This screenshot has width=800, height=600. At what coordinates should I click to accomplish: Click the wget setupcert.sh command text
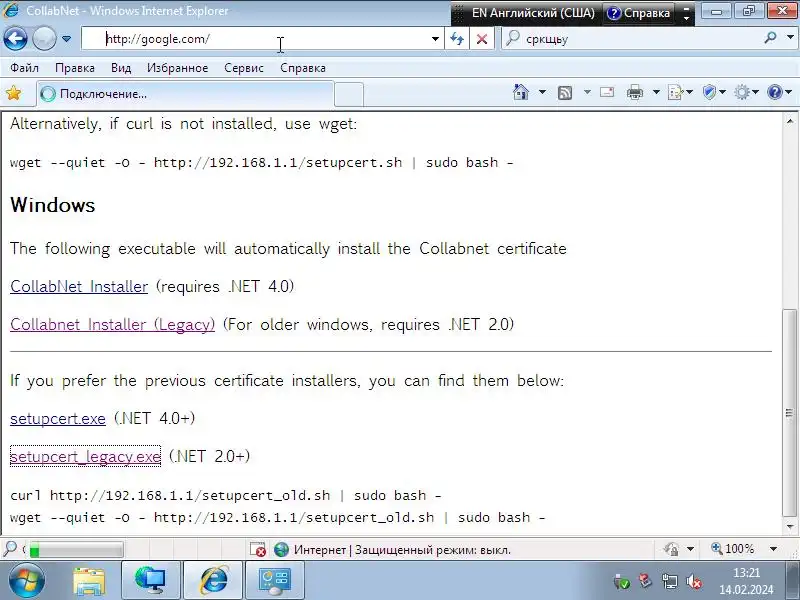coord(261,163)
